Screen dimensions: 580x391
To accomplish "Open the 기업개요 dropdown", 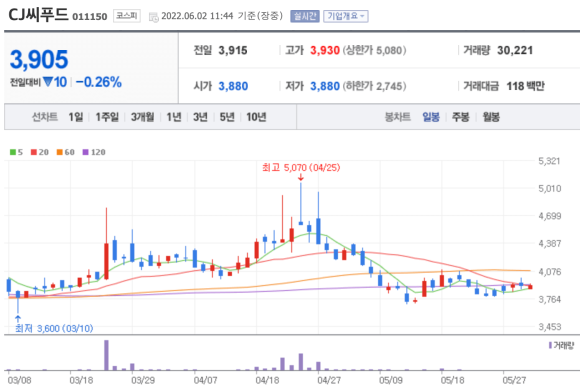I will (345, 16).
